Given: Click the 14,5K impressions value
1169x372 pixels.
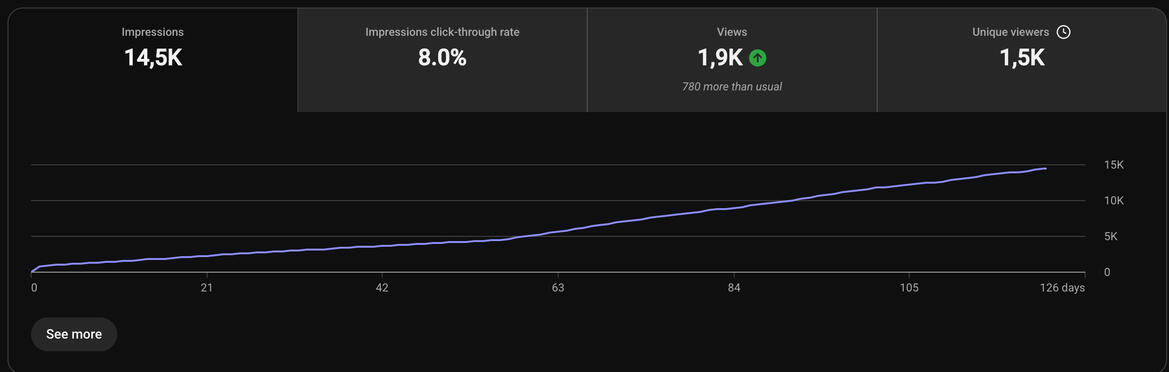Looking at the screenshot, I should point(153,58).
